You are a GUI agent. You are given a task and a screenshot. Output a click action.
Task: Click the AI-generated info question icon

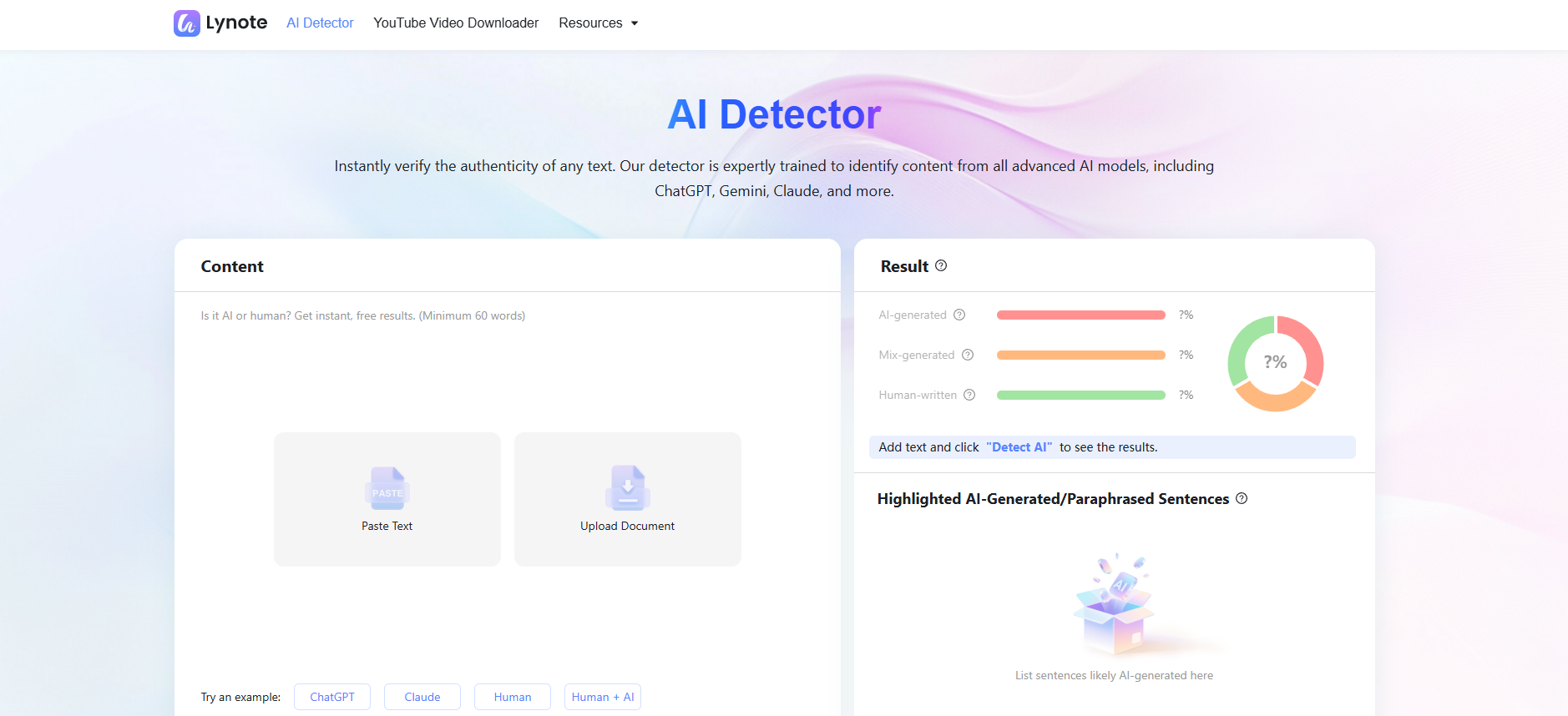[959, 315]
